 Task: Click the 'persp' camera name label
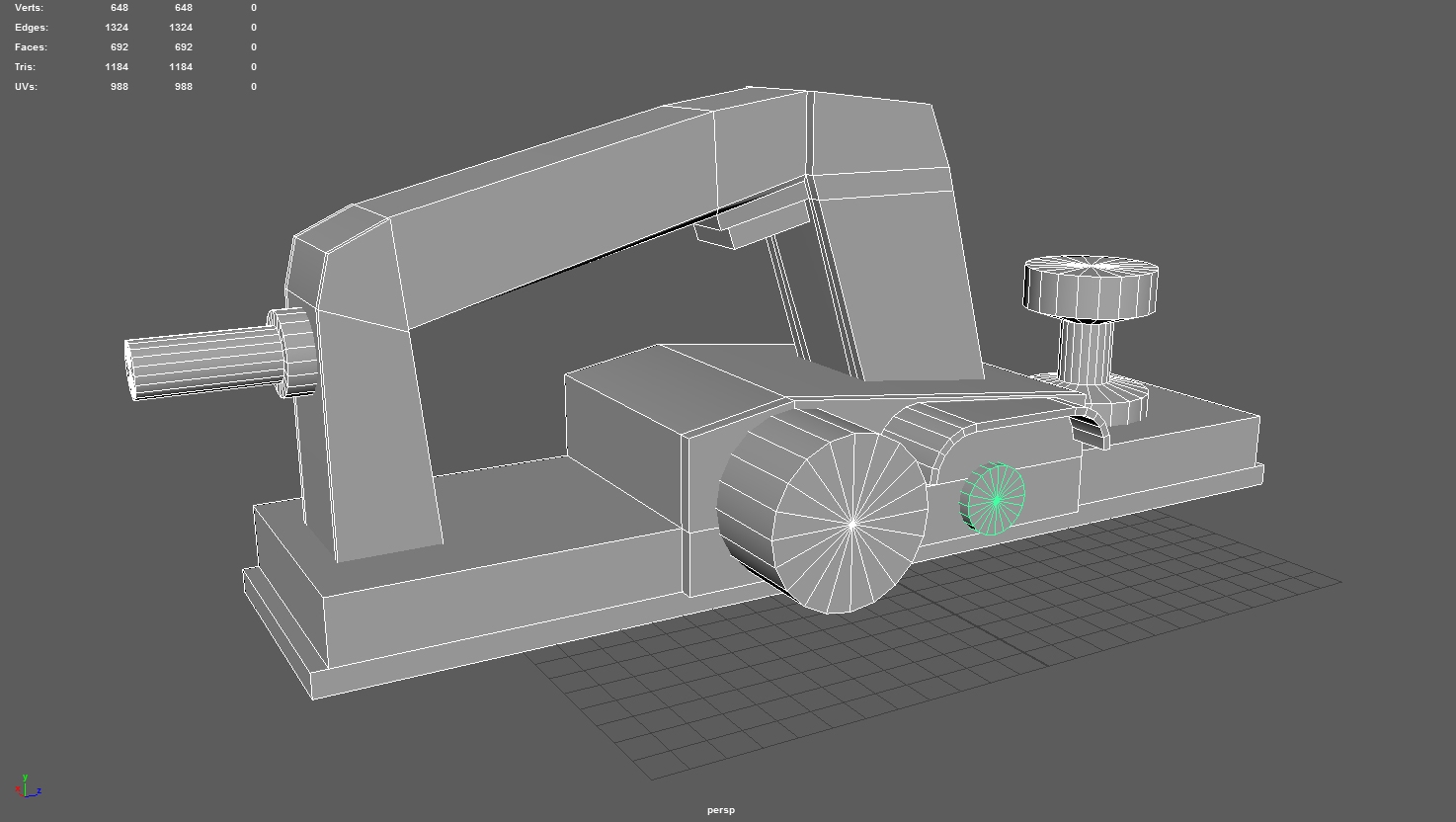721,810
